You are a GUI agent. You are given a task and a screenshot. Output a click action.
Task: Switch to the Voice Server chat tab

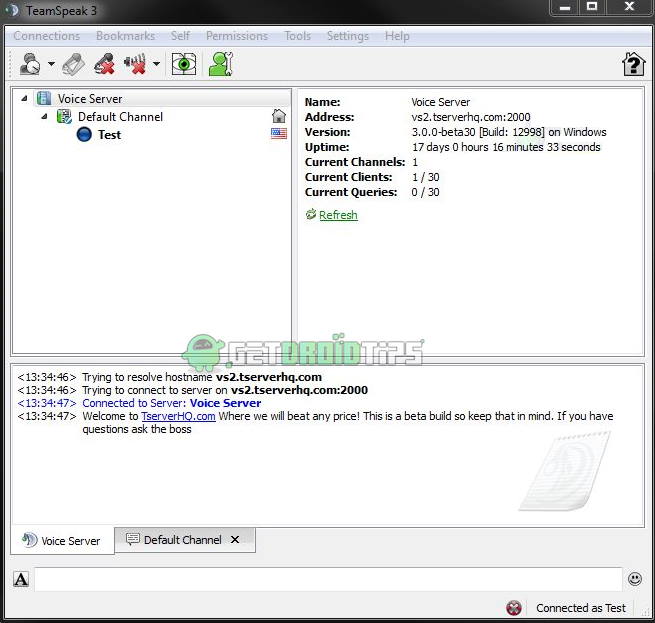pyautogui.click(x=62, y=540)
